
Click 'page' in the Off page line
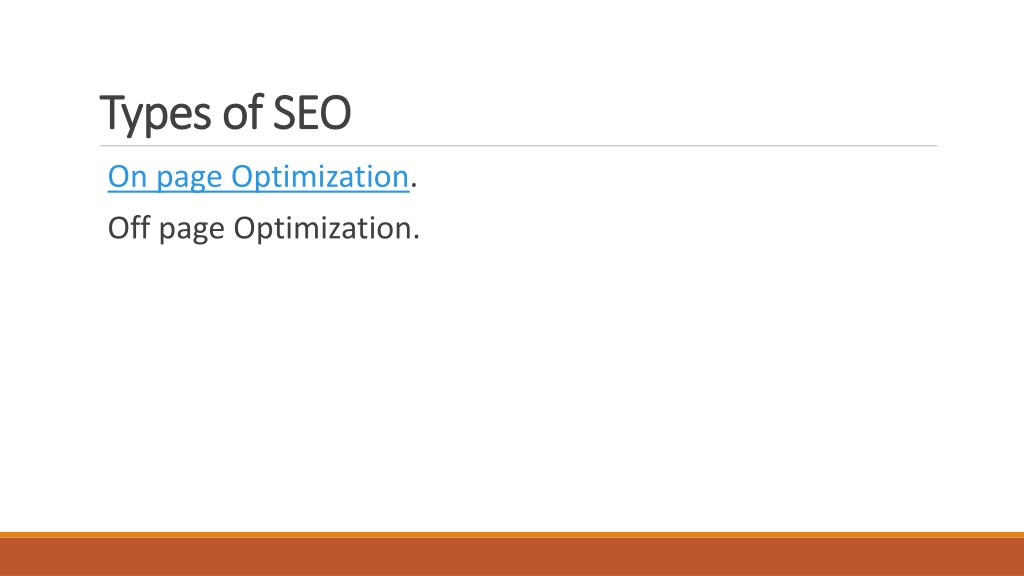point(192,231)
